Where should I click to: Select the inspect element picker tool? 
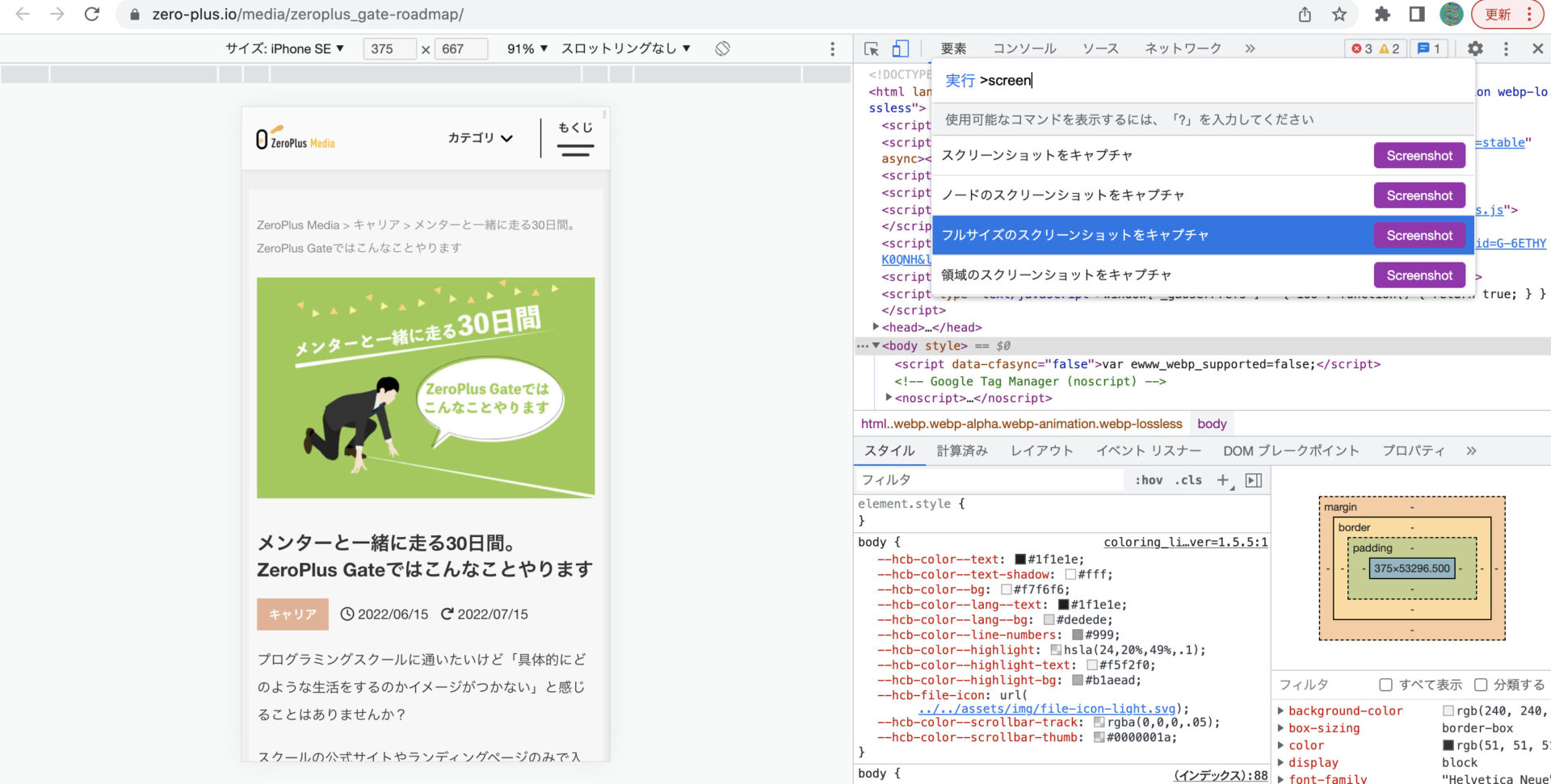click(872, 49)
